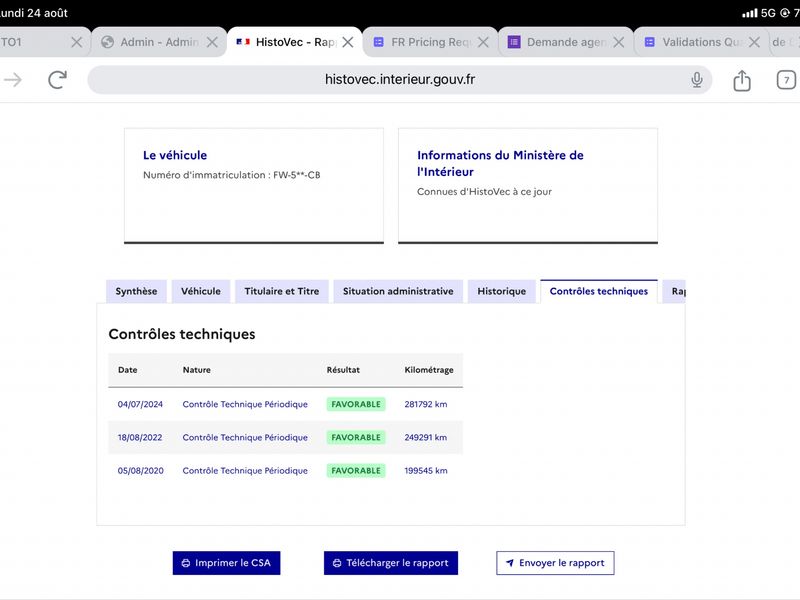Click the 199545 km mileage value
This screenshot has height=600, width=800.
click(x=426, y=470)
